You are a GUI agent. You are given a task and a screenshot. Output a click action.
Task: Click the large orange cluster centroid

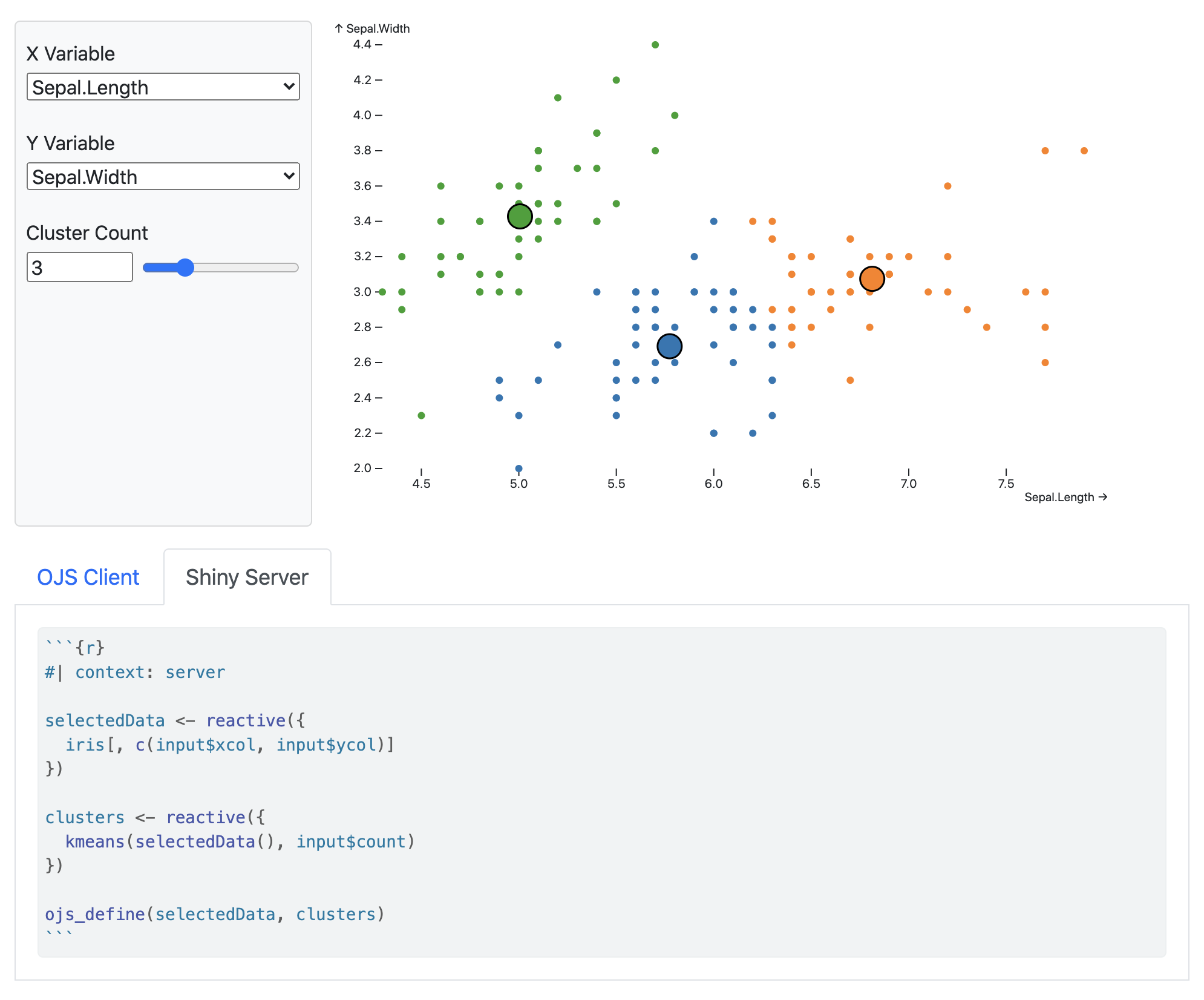pyautogui.click(x=872, y=278)
